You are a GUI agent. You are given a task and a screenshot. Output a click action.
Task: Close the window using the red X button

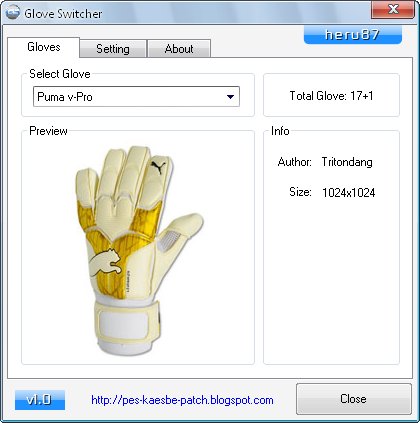coord(393,10)
